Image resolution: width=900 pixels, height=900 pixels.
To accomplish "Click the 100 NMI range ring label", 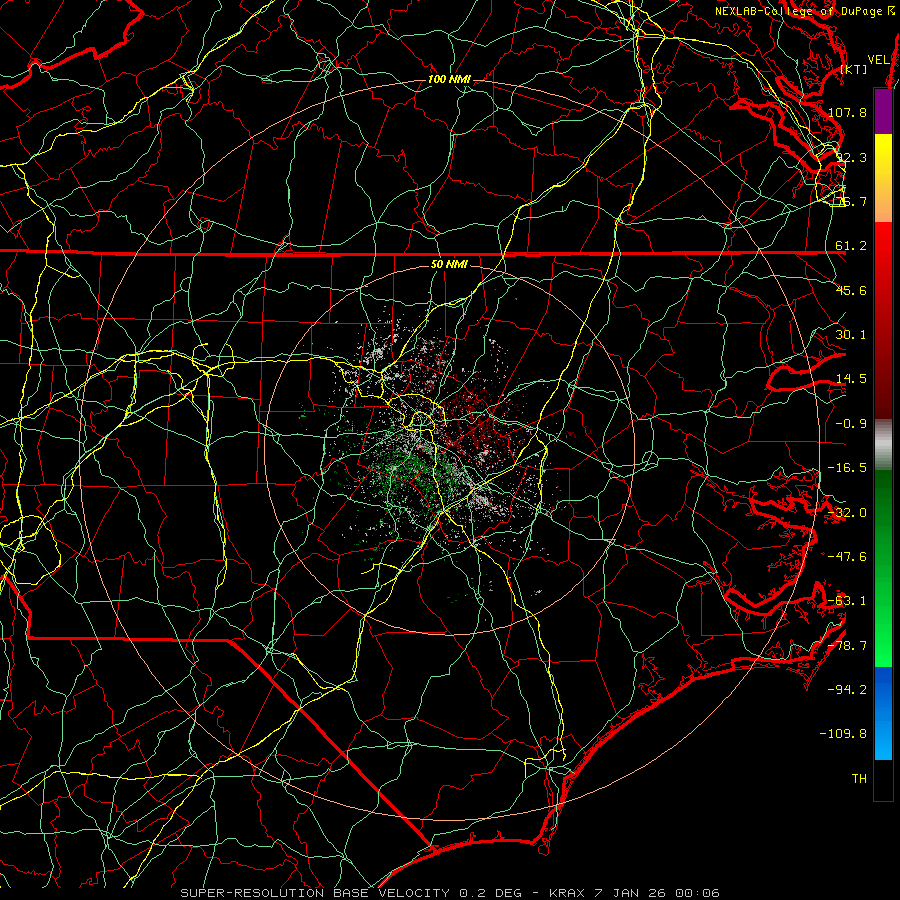I will pos(449,79).
